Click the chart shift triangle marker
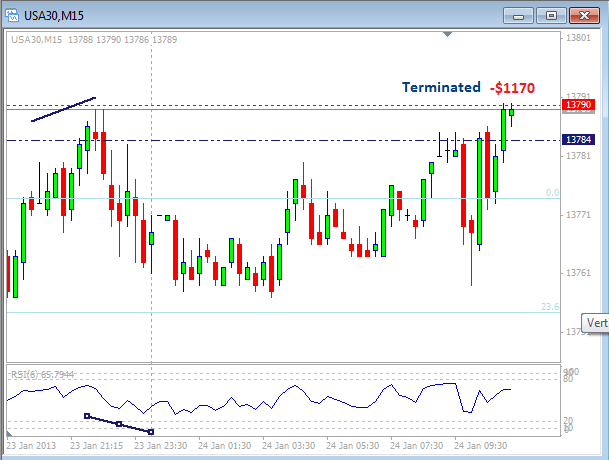 coord(447,35)
